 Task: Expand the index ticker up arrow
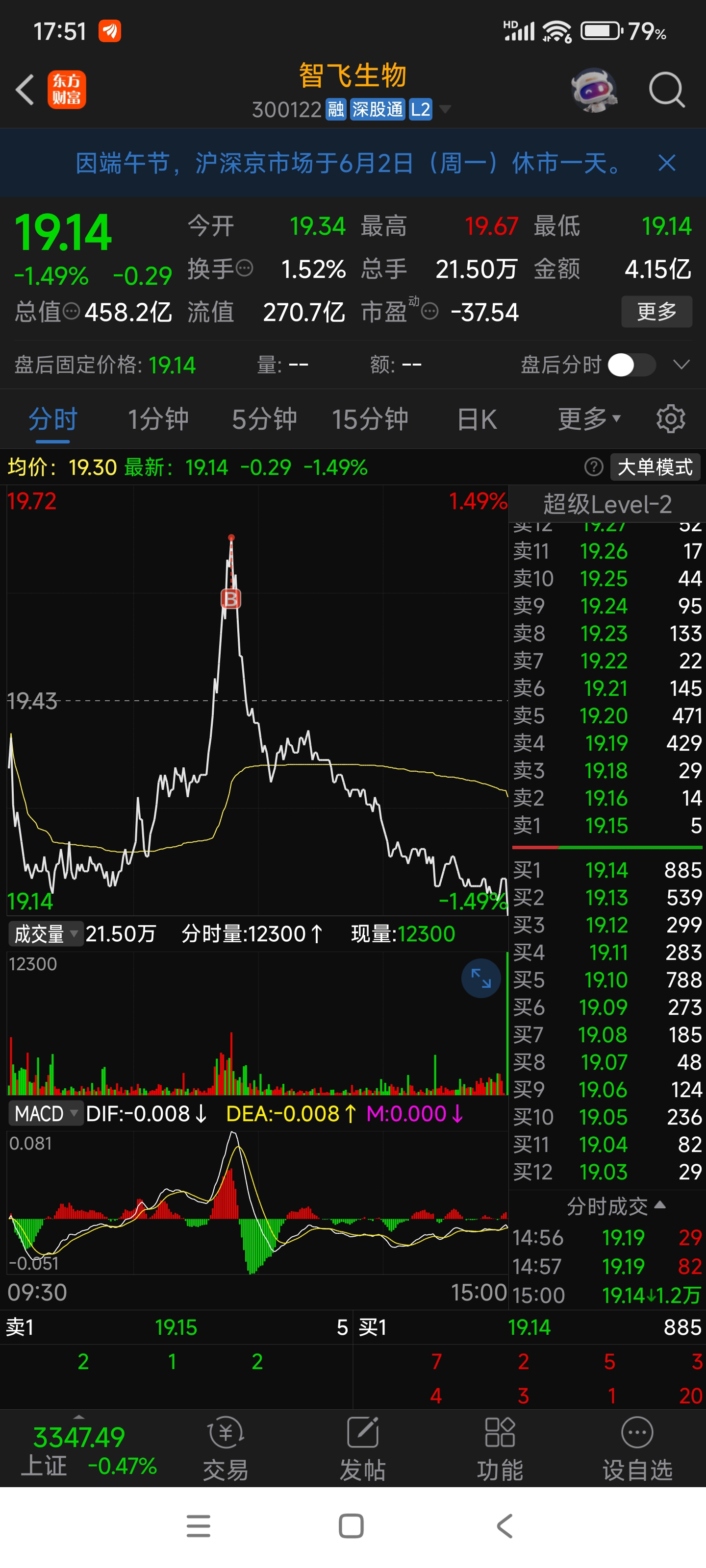click(x=78, y=1418)
